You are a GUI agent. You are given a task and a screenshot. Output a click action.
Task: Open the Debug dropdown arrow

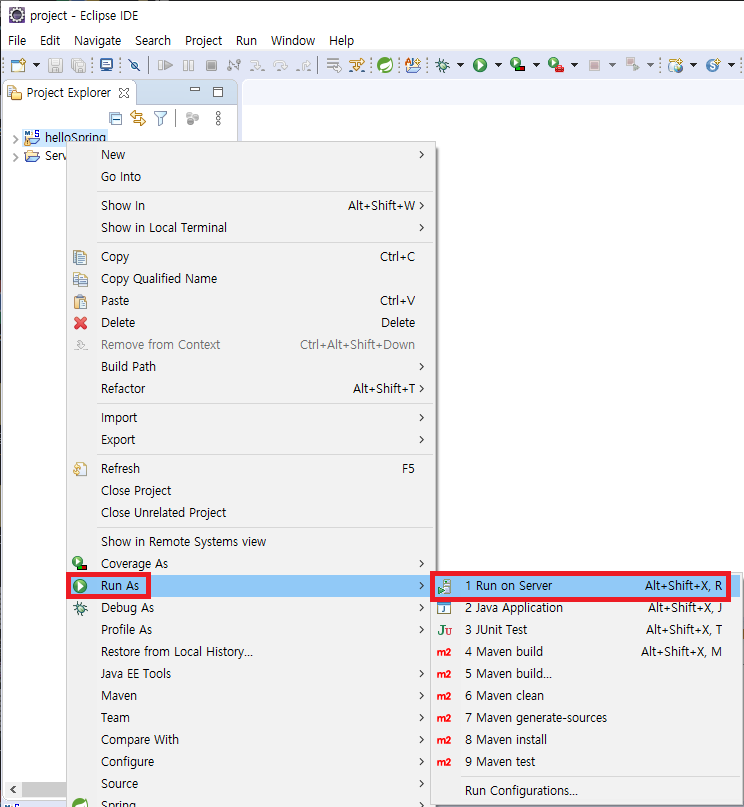pyautogui.click(x=460, y=65)
